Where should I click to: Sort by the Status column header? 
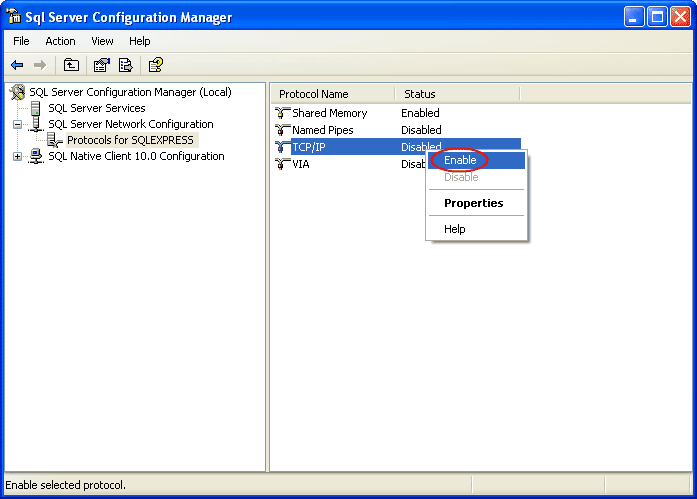coord(456,94)
